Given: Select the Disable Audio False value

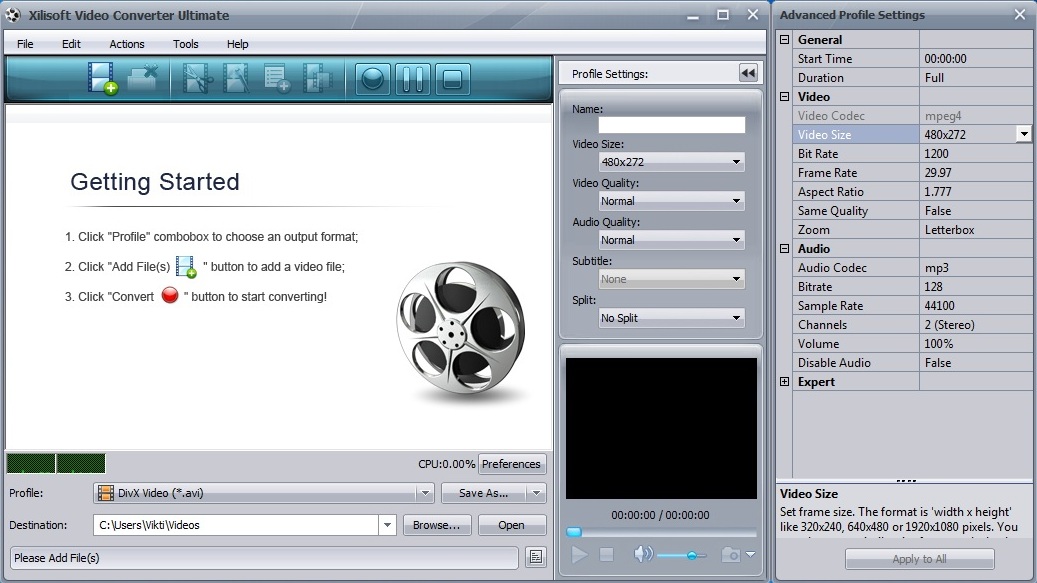Looking at the screenshot, I should 975,363.
